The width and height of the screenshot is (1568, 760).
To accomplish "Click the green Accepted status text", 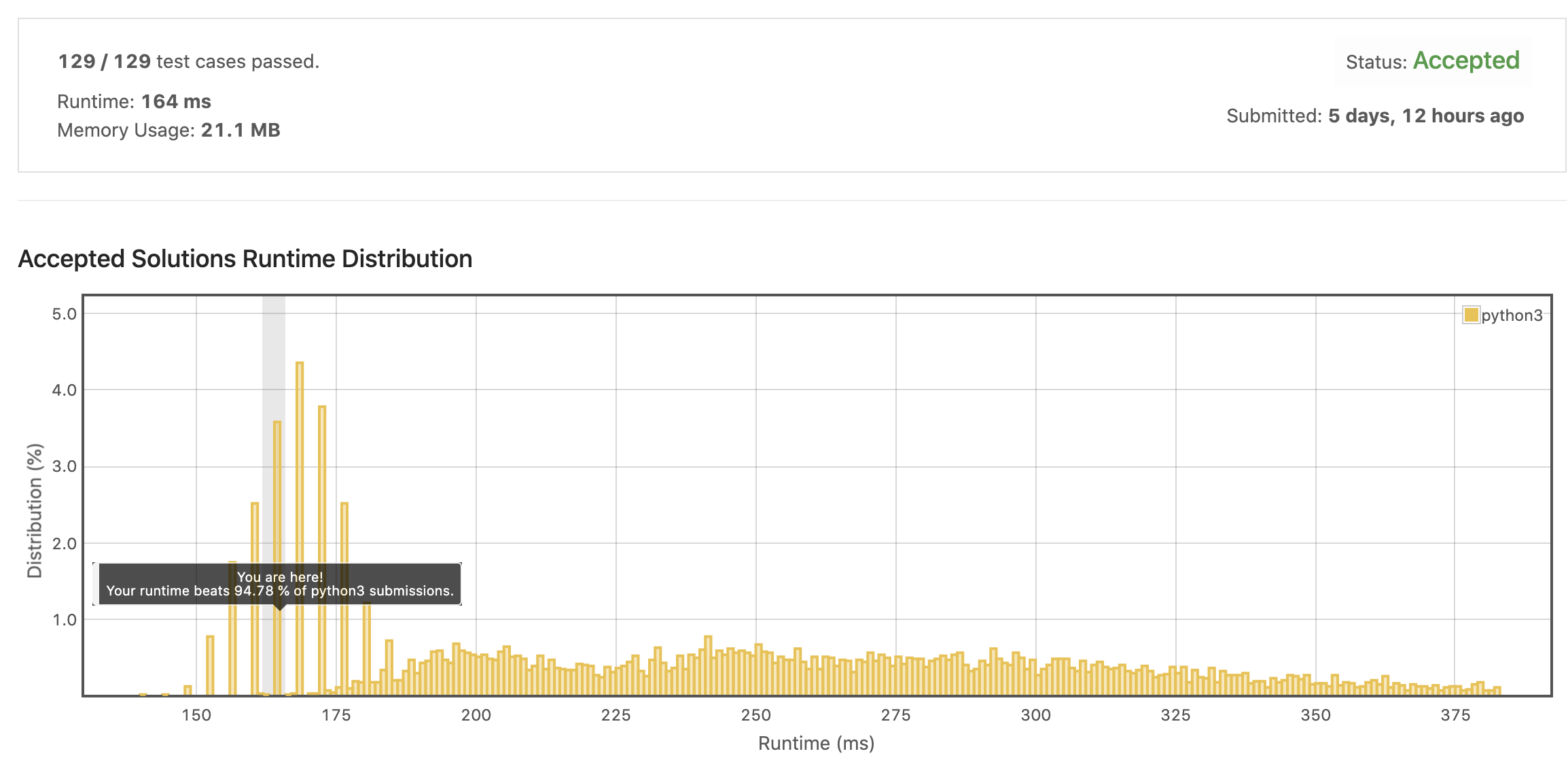I will tap(1466, 61).
